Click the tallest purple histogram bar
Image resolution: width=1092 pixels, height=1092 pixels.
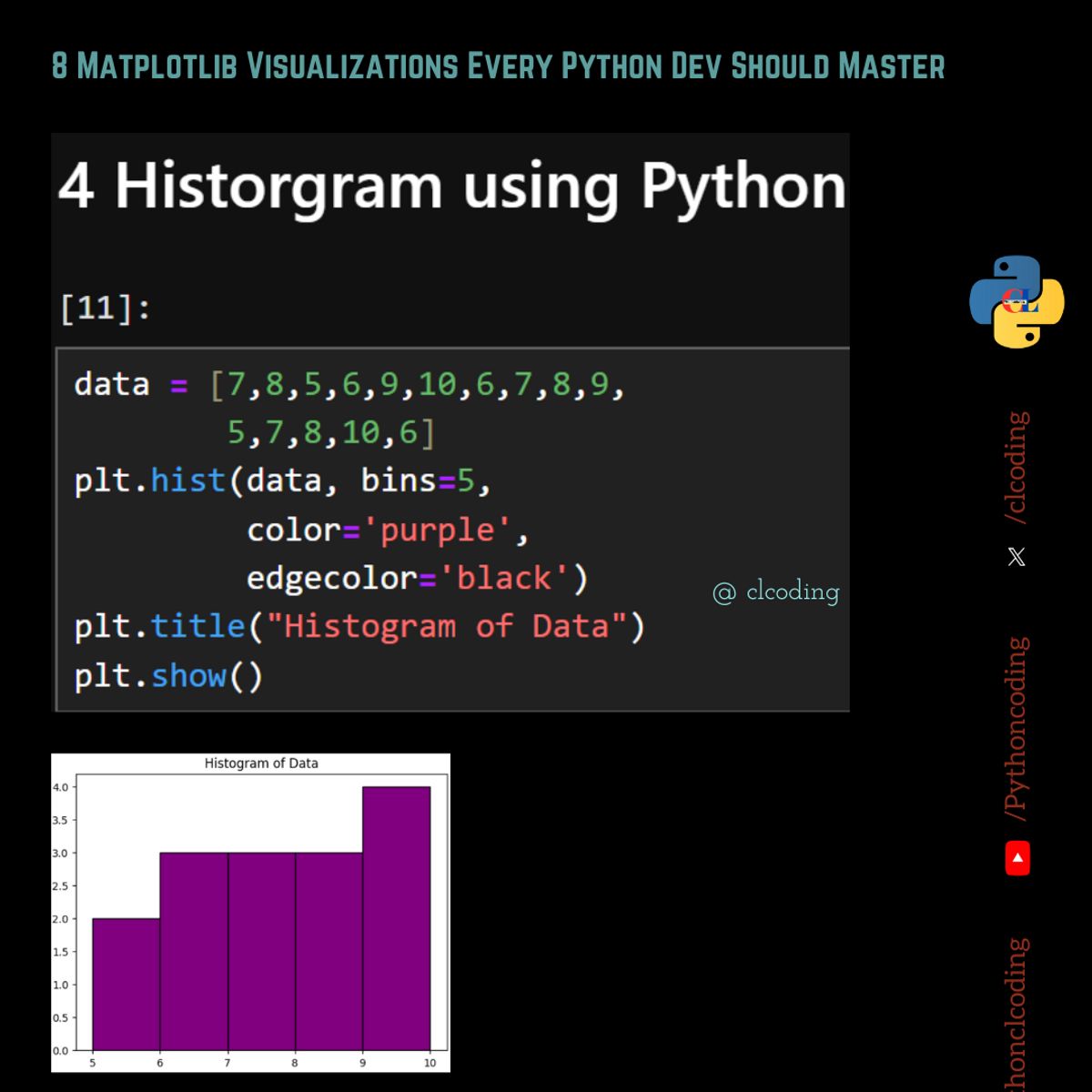[397, 919]
